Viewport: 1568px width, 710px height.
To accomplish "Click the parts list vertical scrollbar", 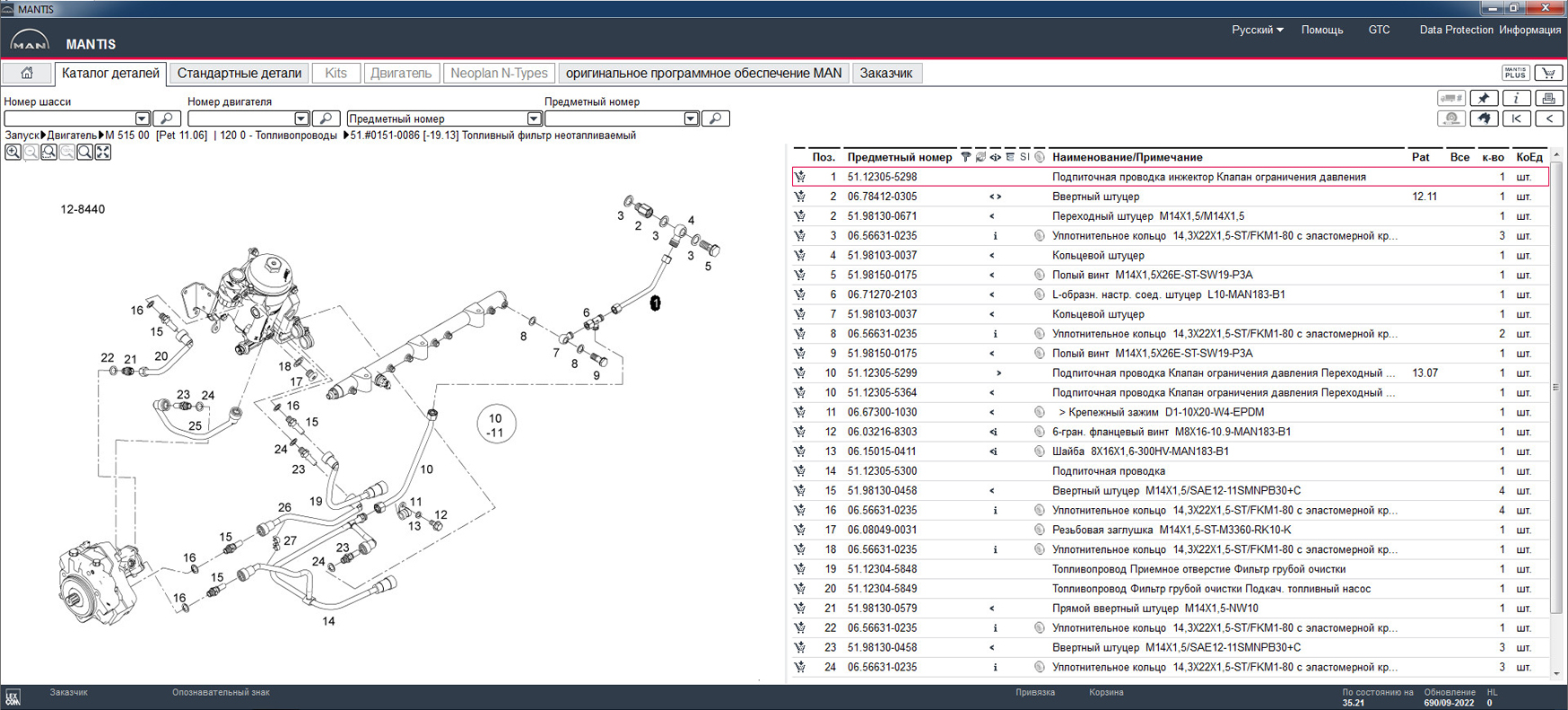I will pos(1556,386).
